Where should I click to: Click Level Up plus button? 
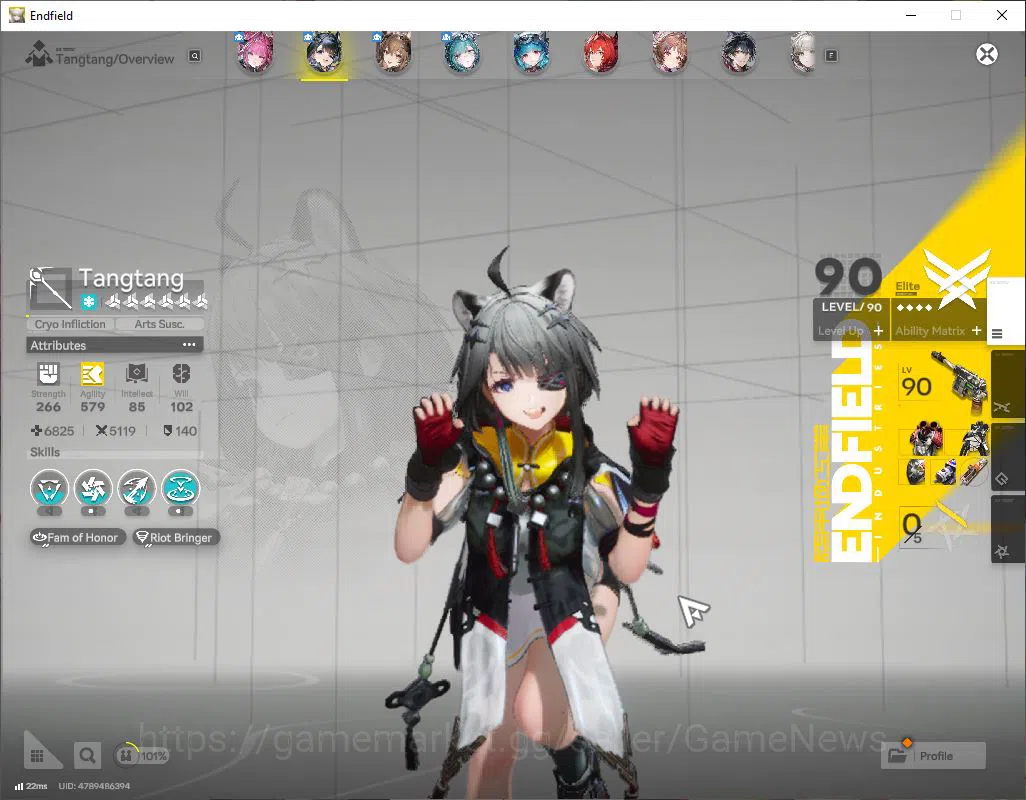pyautogui.click(x=878, y=331)
